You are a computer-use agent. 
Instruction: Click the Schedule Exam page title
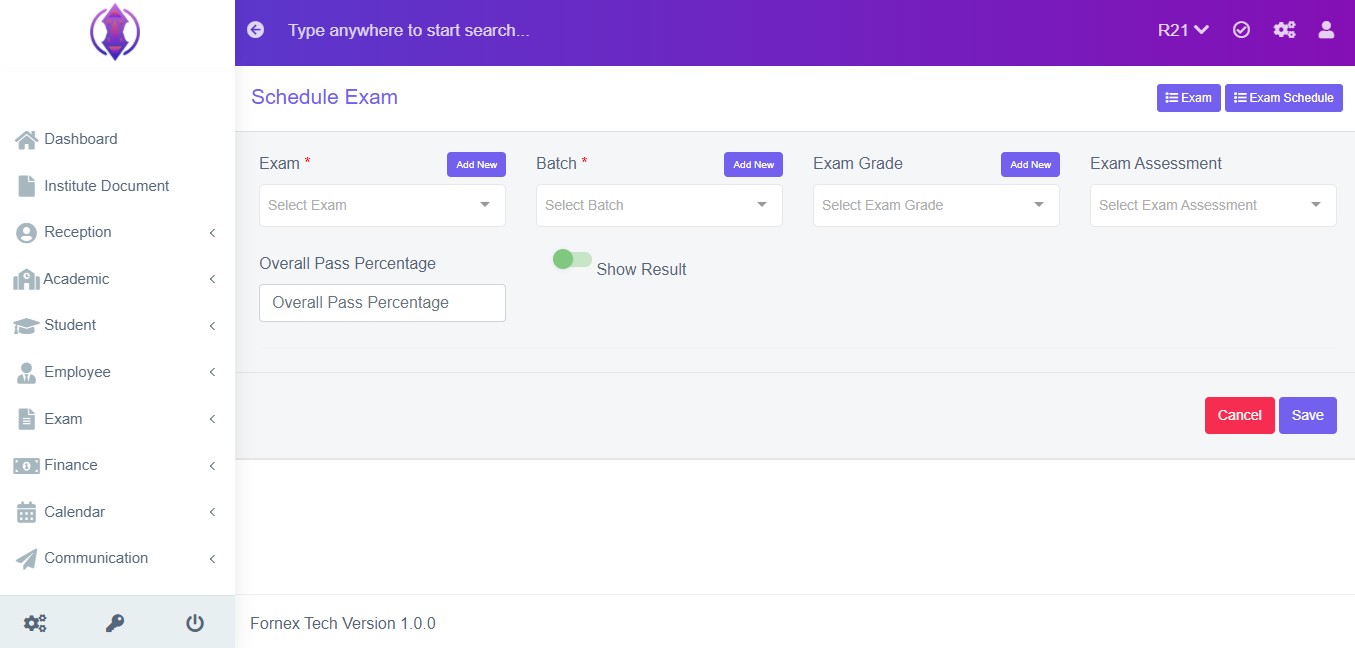coord(324,97)
